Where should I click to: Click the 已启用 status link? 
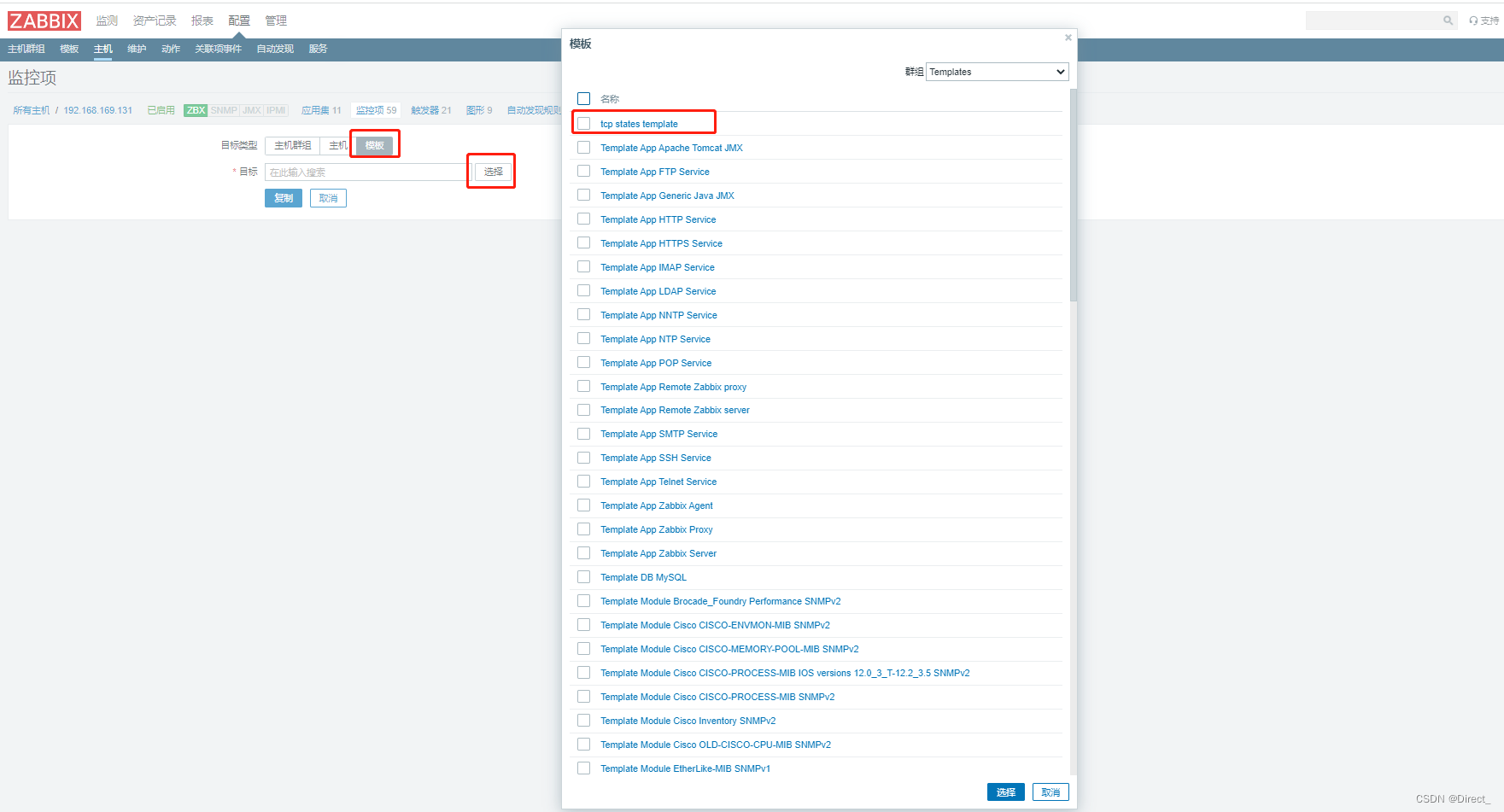pos(161,110)
